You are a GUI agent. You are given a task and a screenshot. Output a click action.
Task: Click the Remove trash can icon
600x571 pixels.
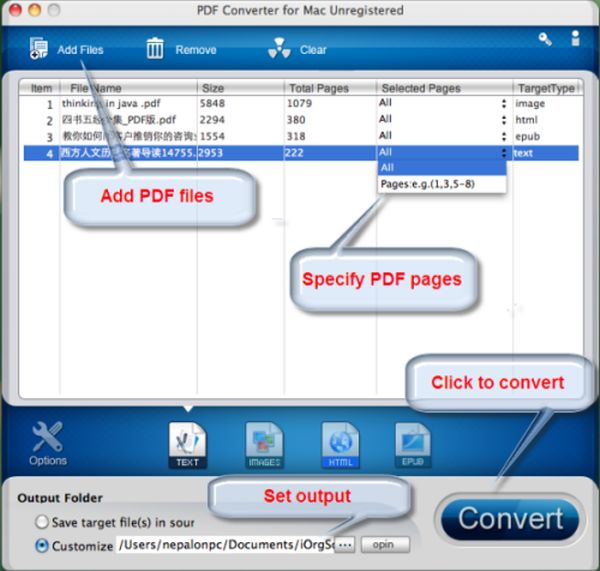point(155,48)
